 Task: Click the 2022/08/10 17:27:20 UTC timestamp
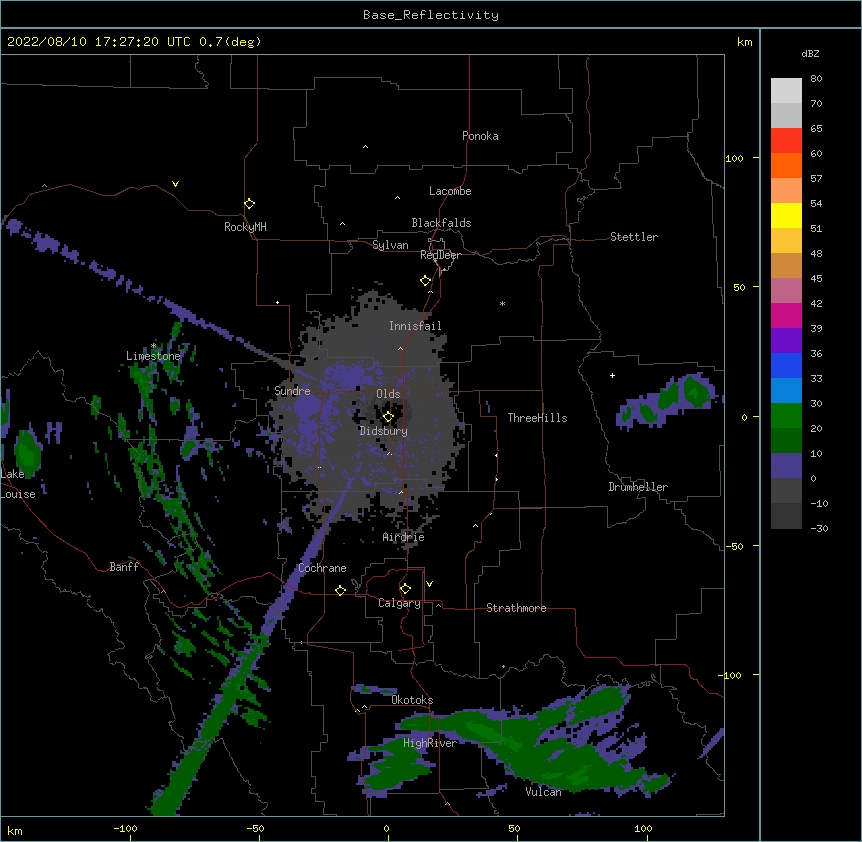pyautogui.click(x=99, y=42)
